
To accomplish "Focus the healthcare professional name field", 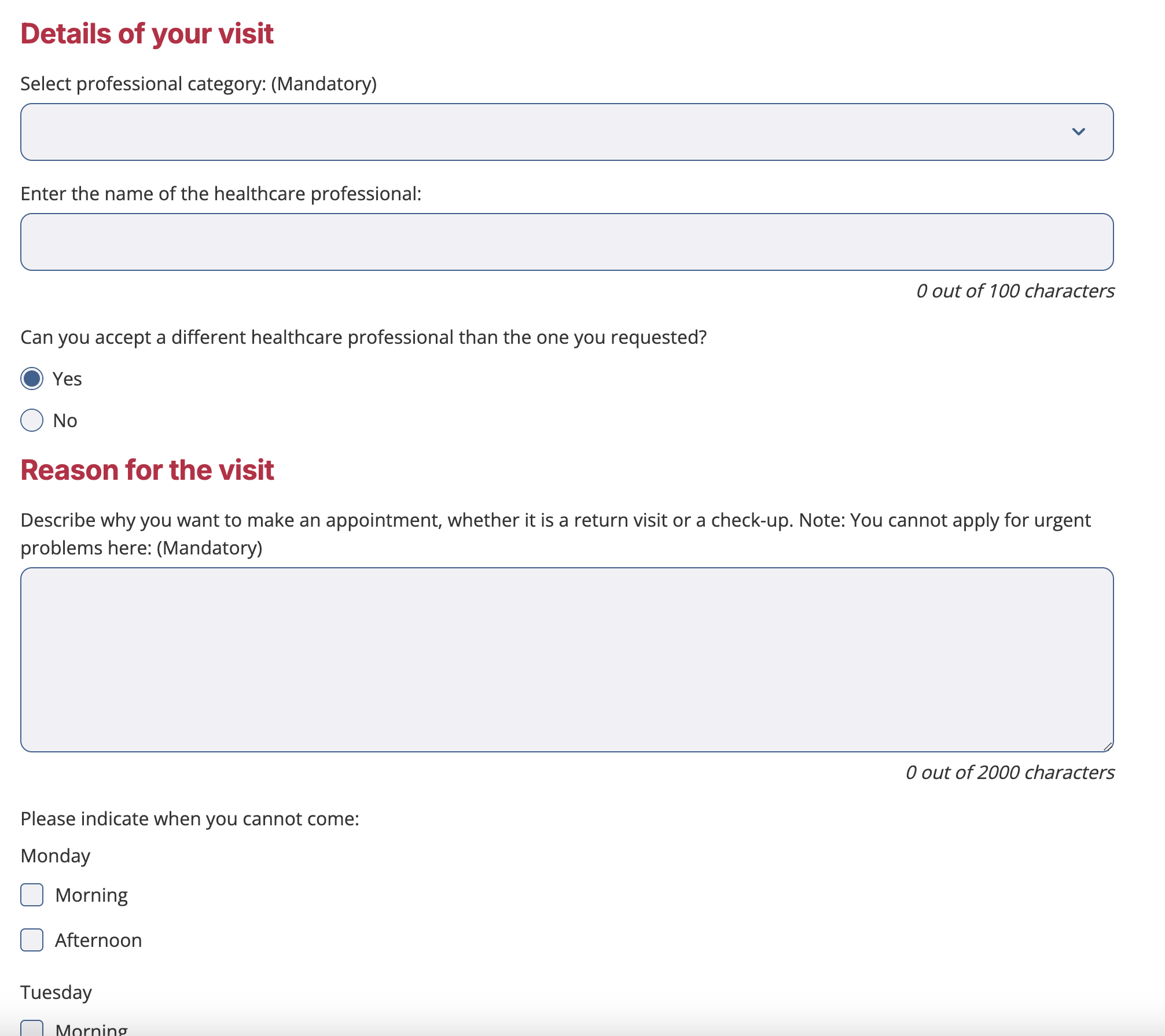I will [x=567, y=242].
